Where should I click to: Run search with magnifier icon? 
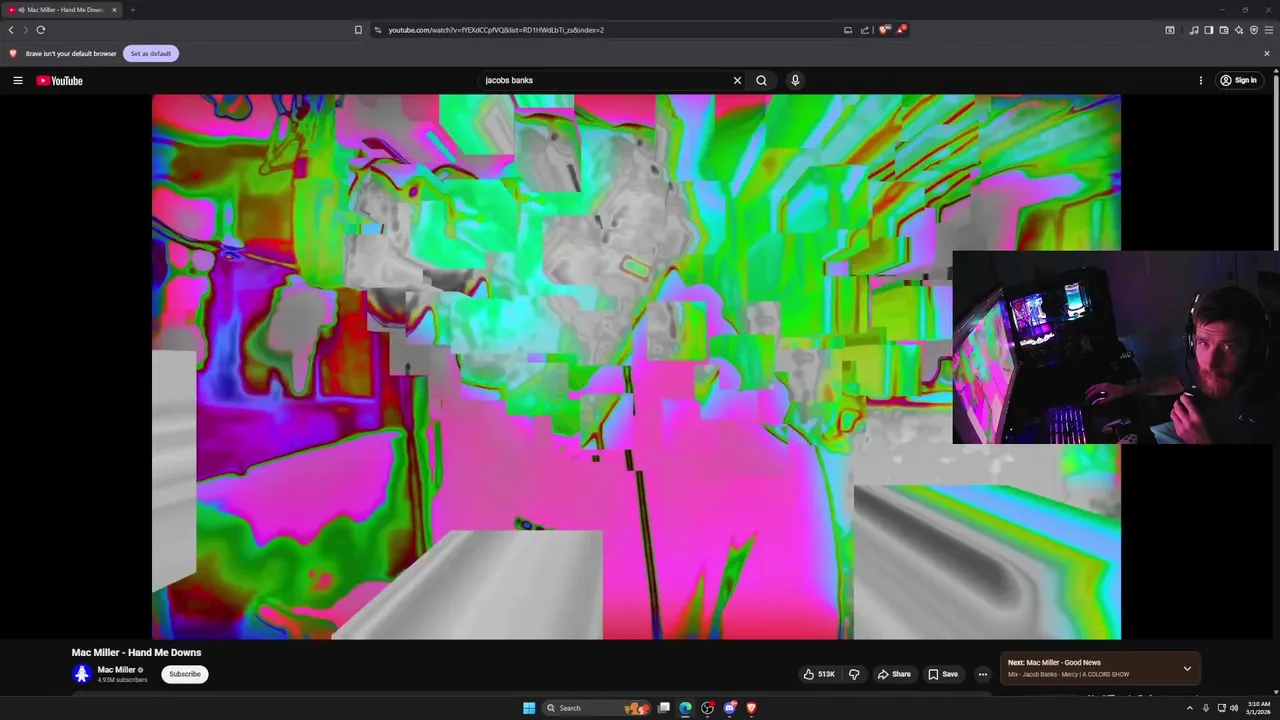pos(761,80)
